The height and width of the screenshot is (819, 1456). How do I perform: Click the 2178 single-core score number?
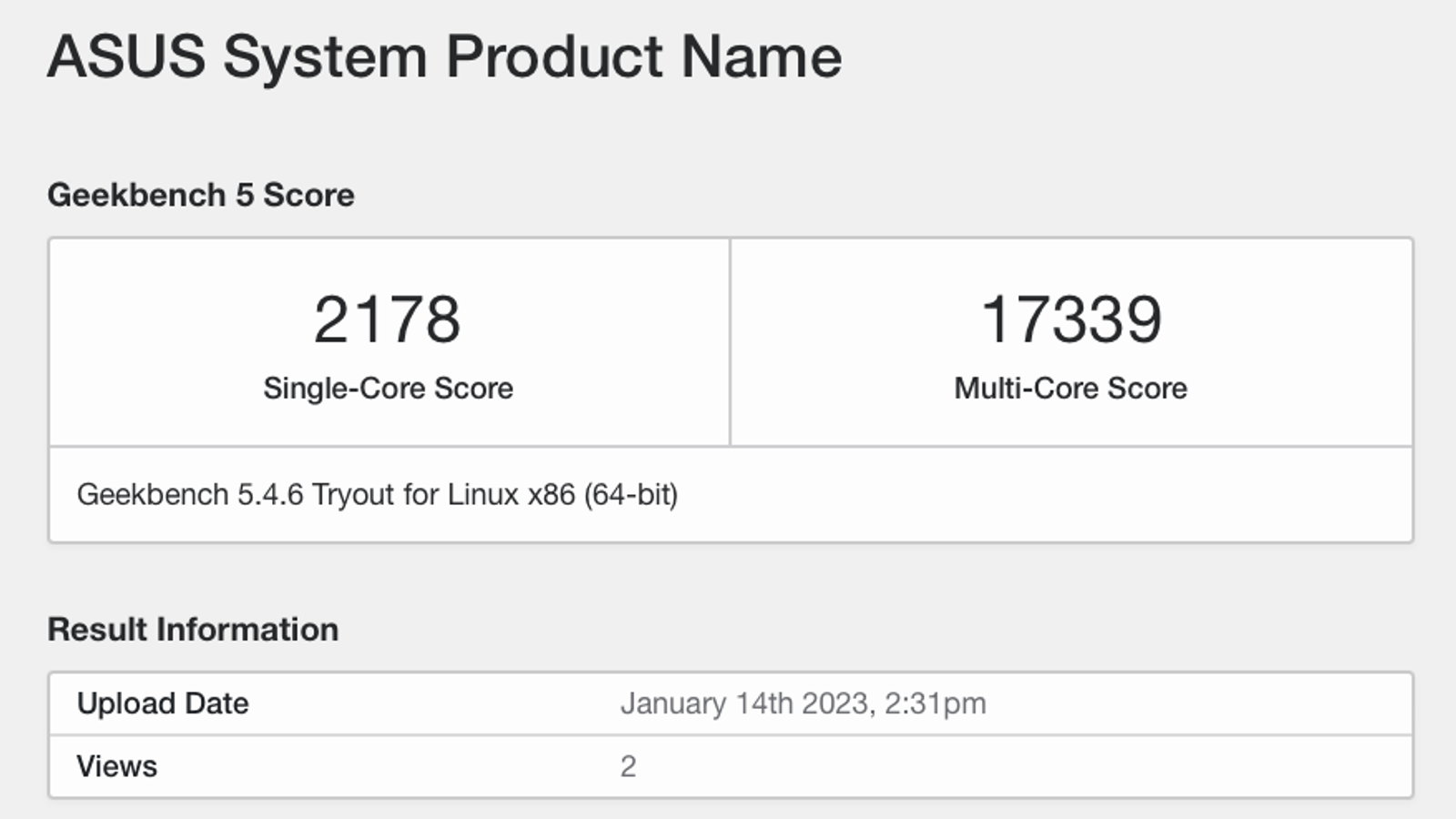coord(388,319)
